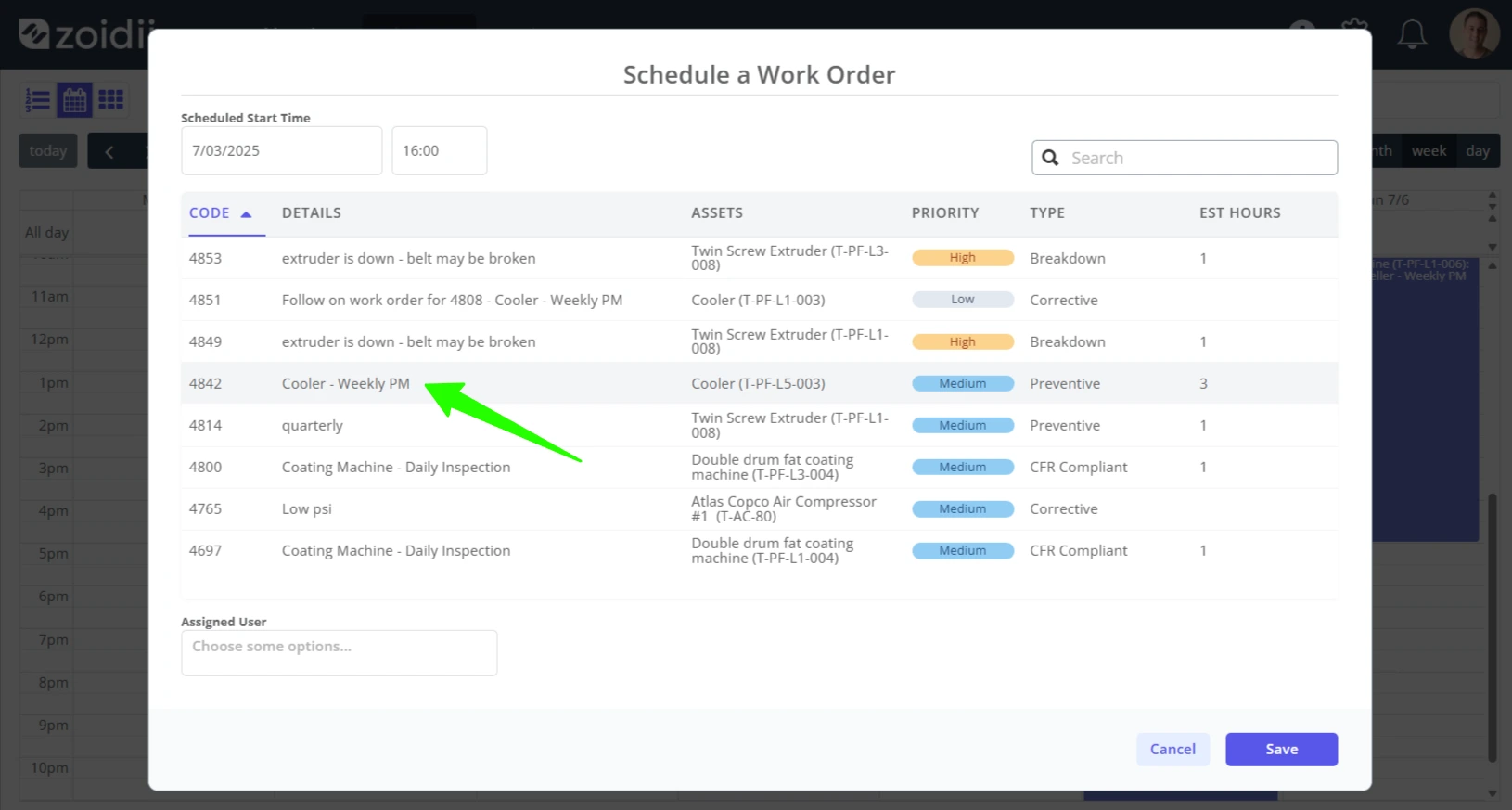Click the All day calendar row label
Viewport: 1512px width, 810px height.
pyautogui.click(x=46, y=232)
